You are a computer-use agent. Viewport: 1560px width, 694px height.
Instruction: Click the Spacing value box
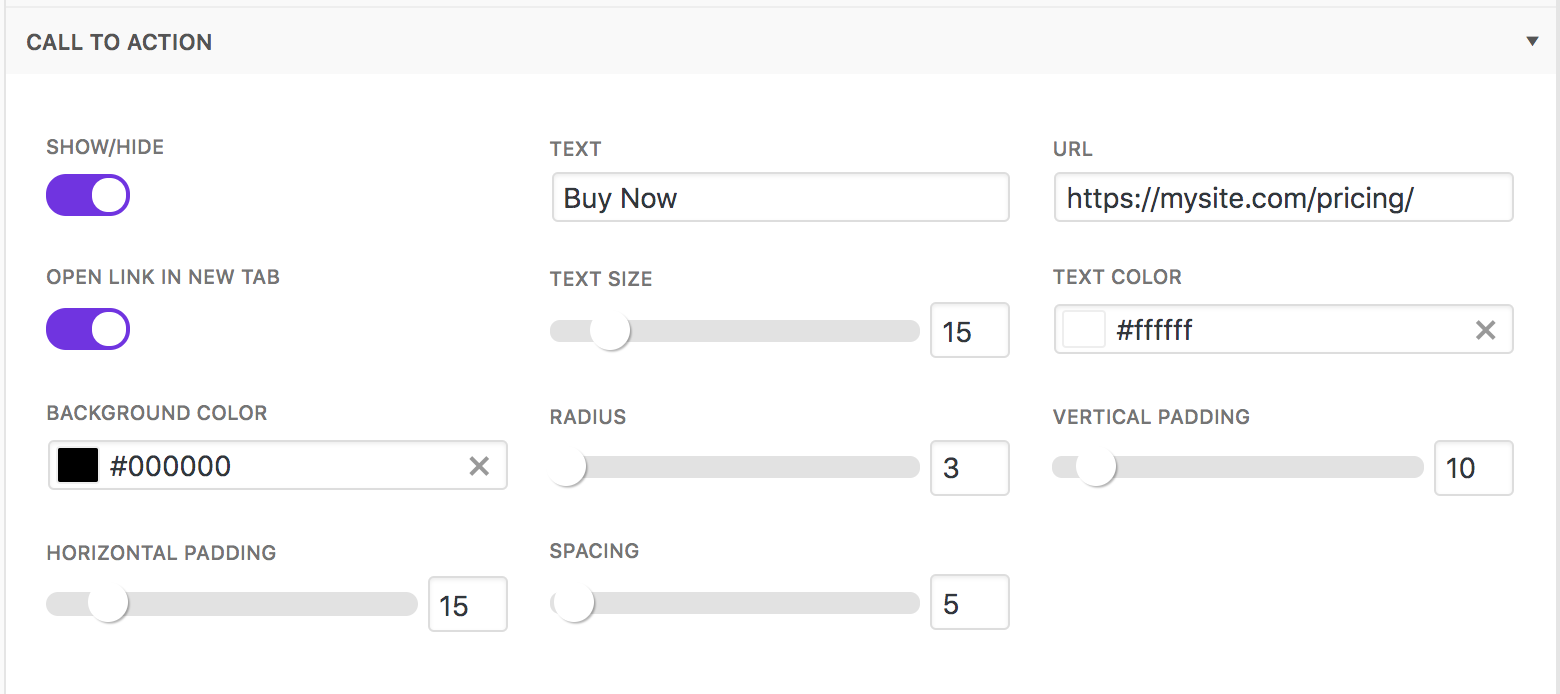coord(969,603)
